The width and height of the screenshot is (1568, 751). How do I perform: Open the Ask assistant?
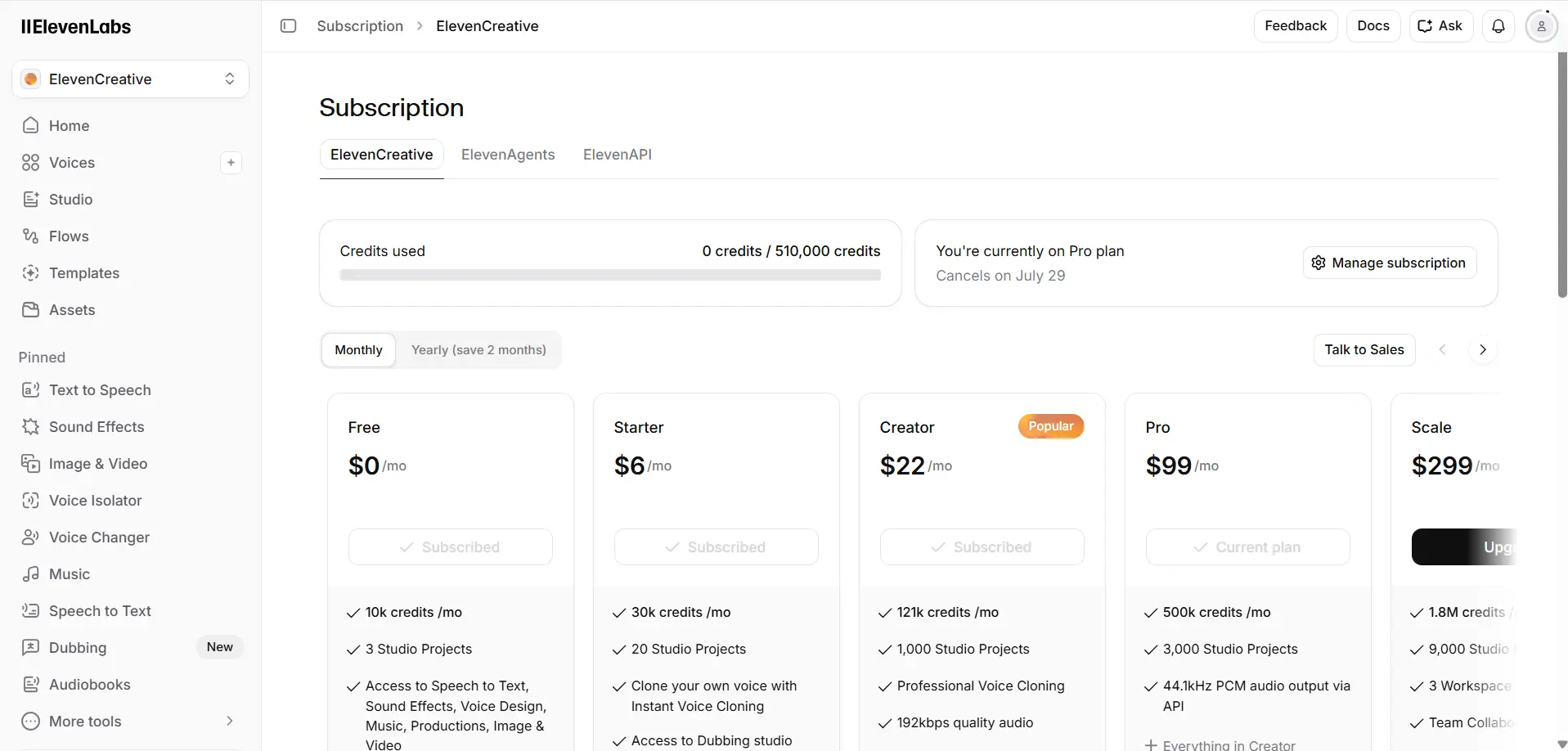(x=1440, y=26)
